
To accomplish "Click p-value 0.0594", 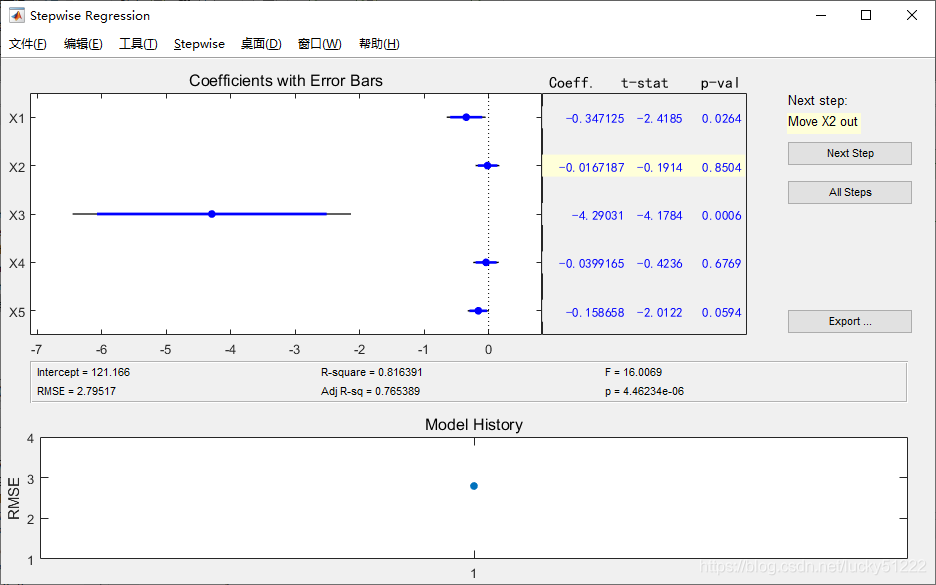I will pyautogui.click(x=721, y=313).
